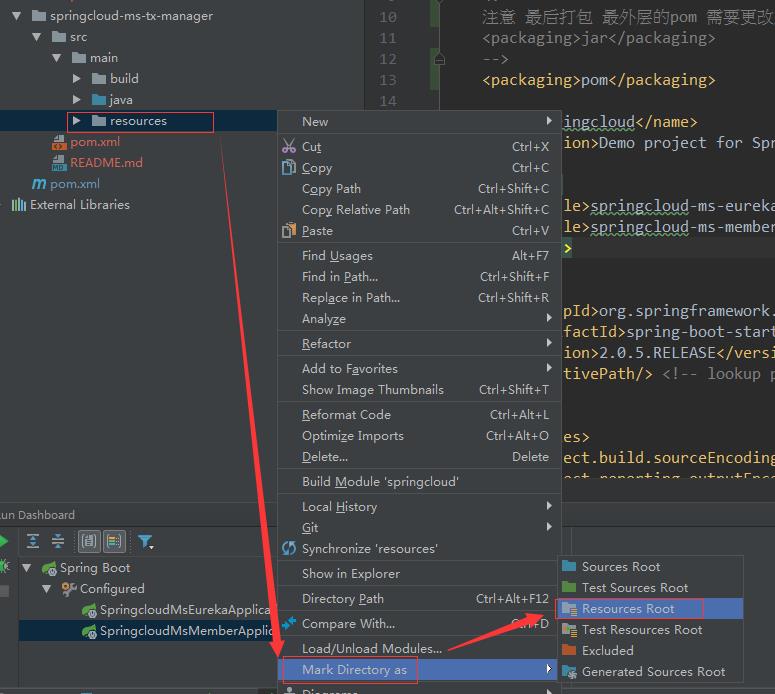
Task: Open the Refactor submenu
Action: pos(420,344)
